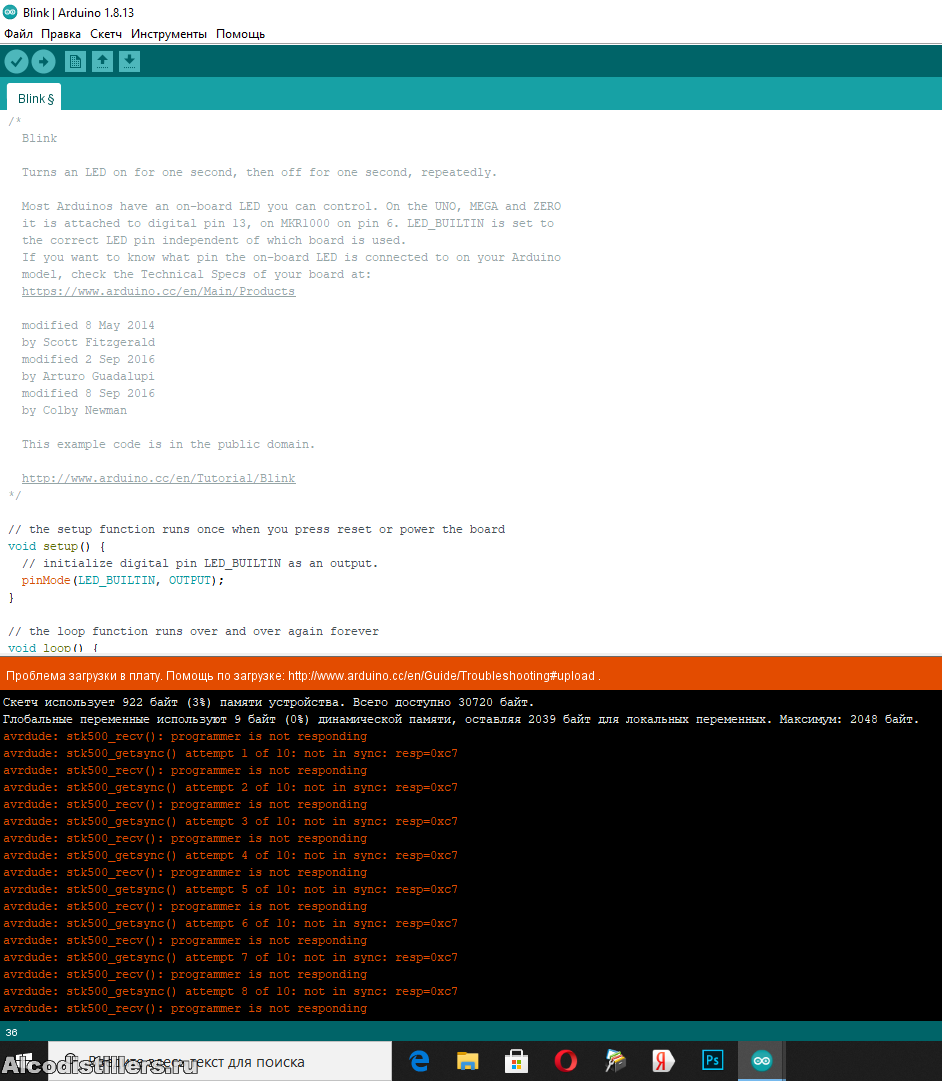Click the console line 'Скетч использует 922 байт'
The height and width of the screenshot is (1081, 942).
(269, 702)
